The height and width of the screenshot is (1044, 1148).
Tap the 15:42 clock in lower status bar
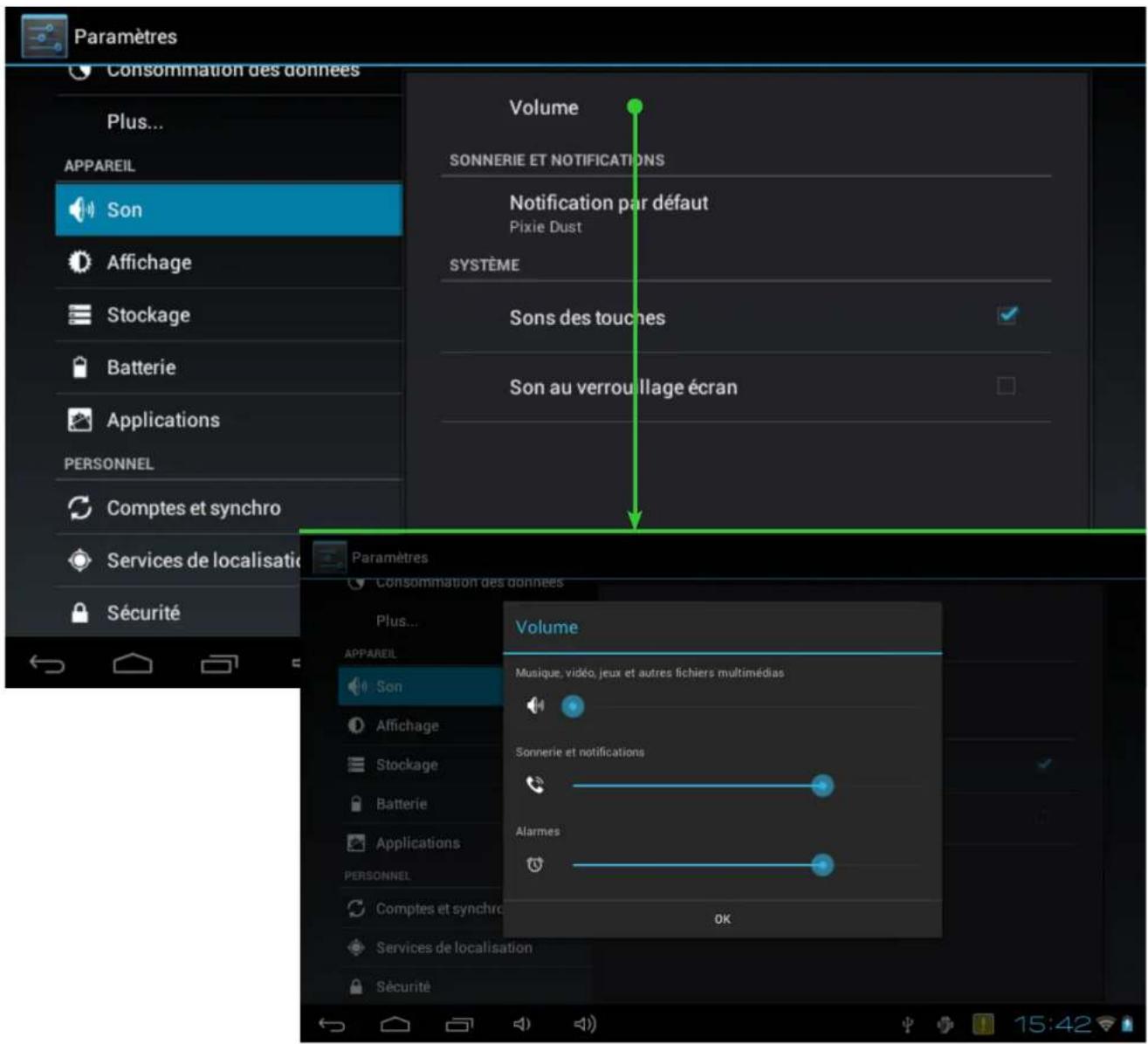[1052, 1024]
